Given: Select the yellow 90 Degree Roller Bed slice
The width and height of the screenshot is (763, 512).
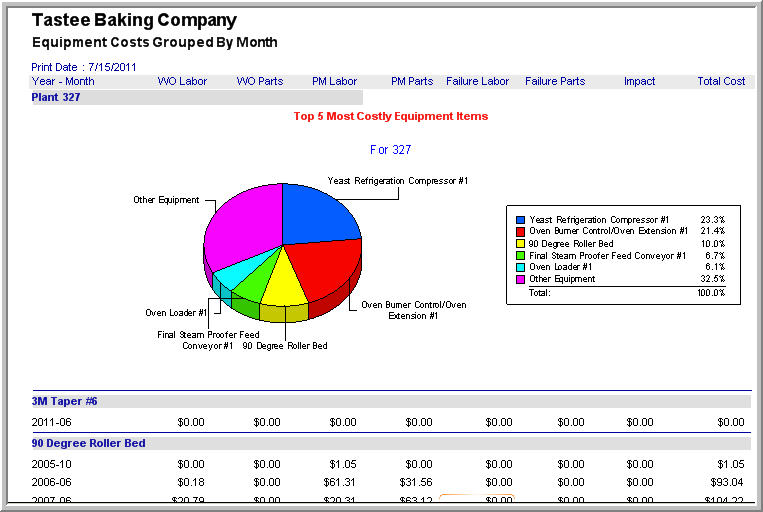Looking at the screenshot, I should [285, 285].
